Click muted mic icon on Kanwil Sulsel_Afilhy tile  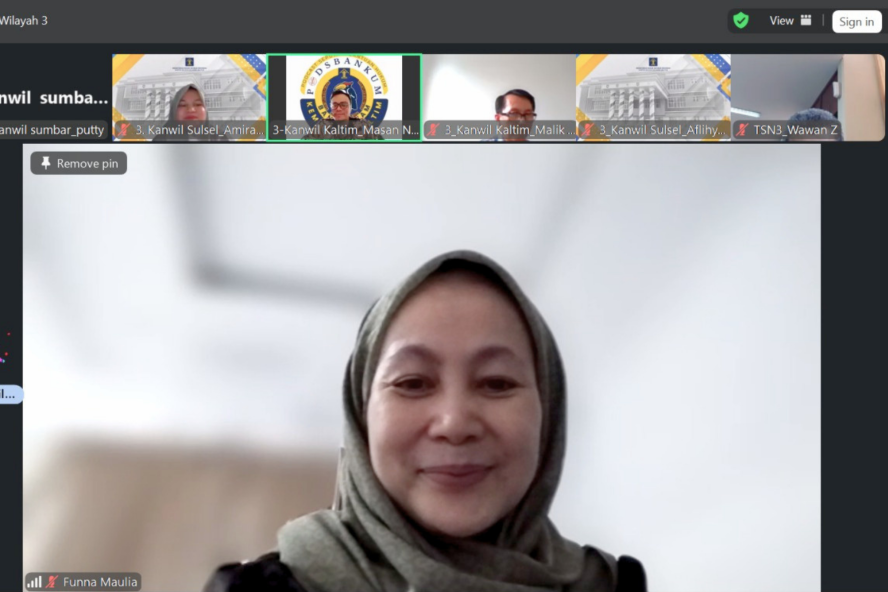pyautogui.click(x=588, y=130)
